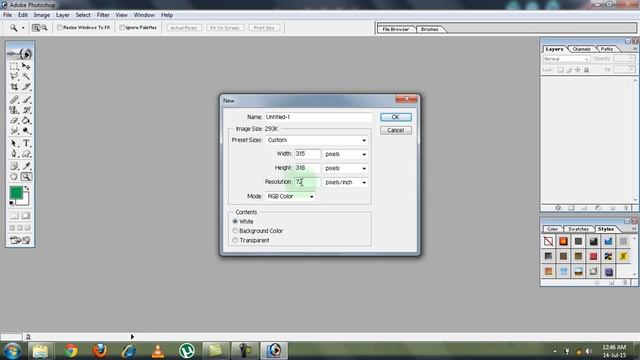The height and width of the screenshot is (360, 640).
Task: Open the Resolution pixels/inch dropdown
Action: click(345, 182)
